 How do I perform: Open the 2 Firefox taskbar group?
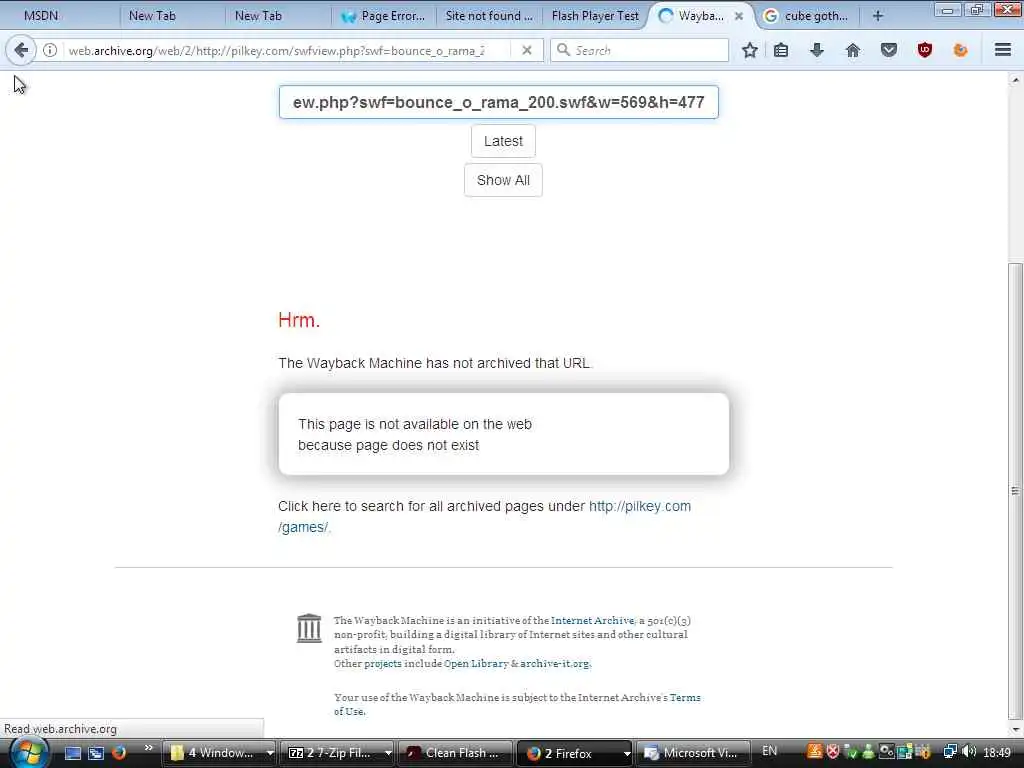click(x=568, y=753)
